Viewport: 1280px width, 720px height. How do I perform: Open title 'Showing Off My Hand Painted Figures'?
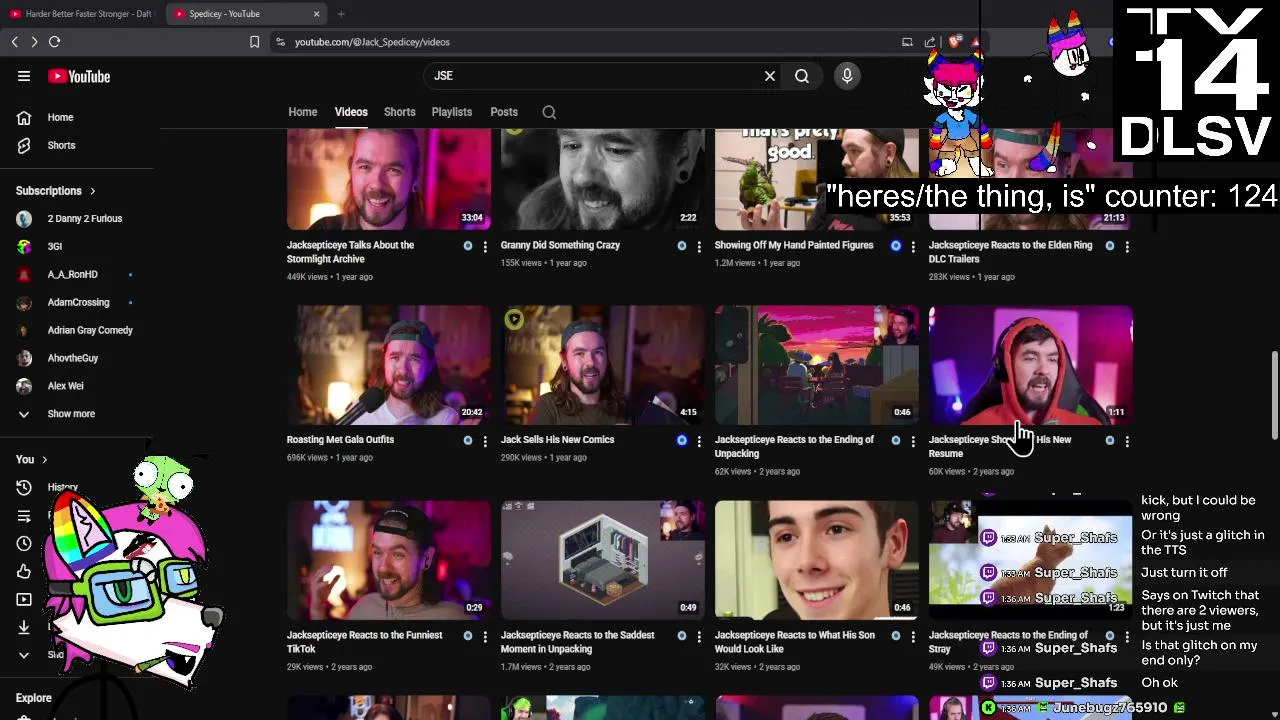coord(794,245)
